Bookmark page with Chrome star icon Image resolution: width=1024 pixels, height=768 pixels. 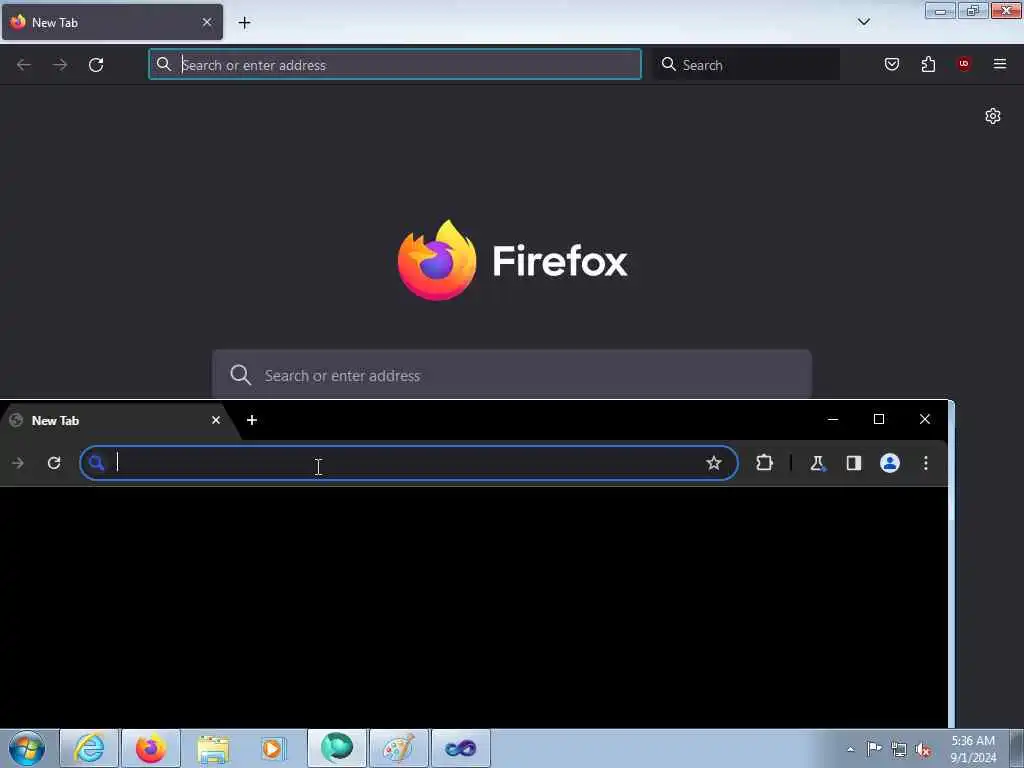714,463
